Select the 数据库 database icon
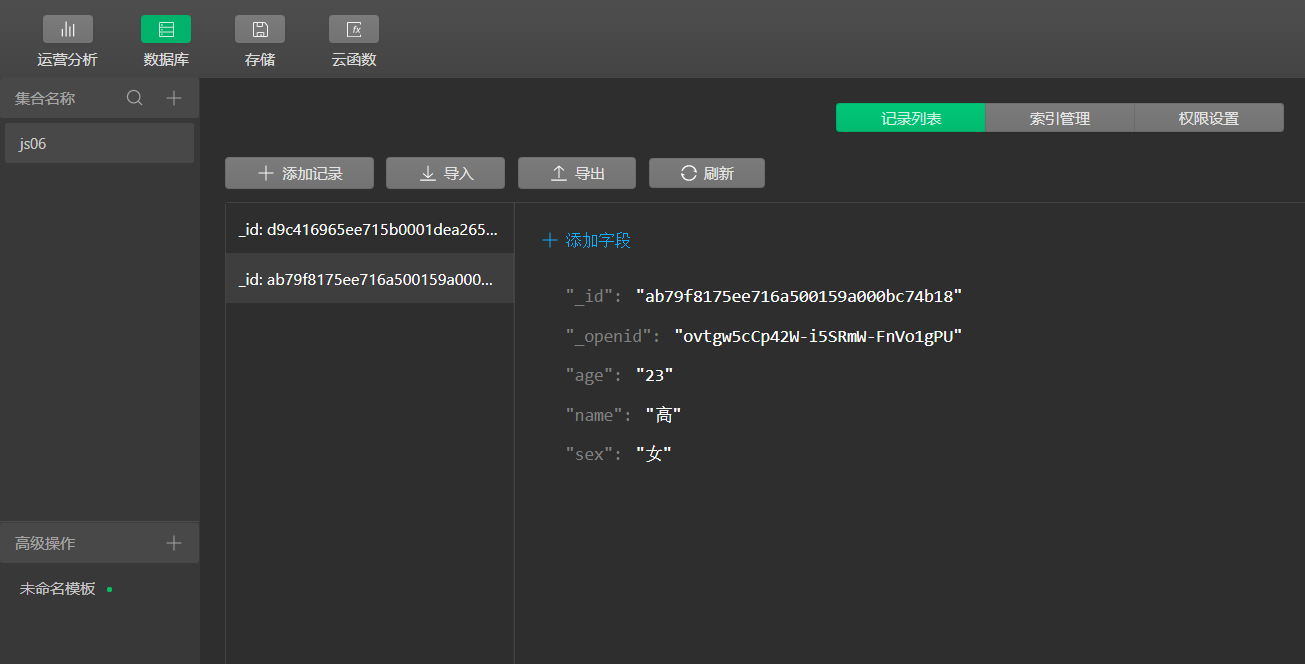This screenshot has height=664, width=1305. [x=166, y=29]
